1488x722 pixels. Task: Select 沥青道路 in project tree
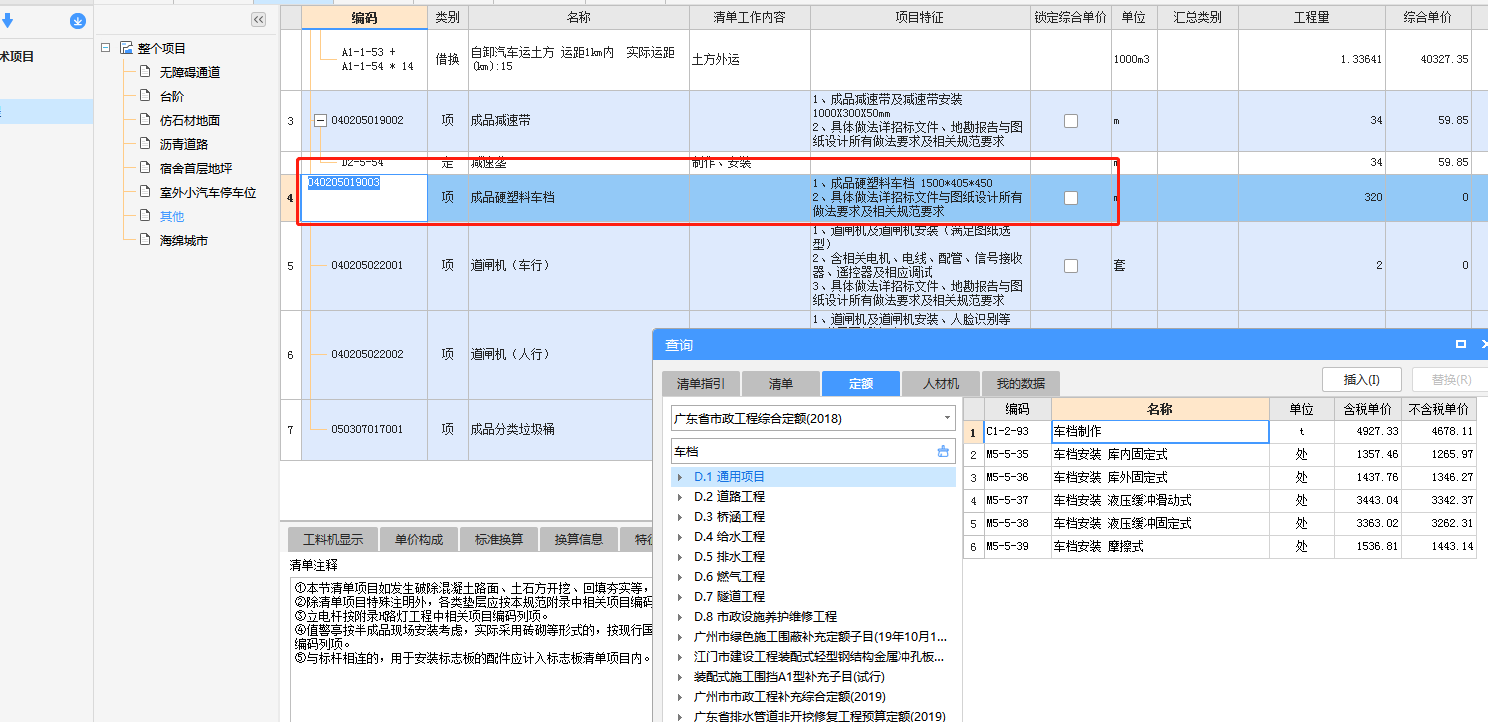tap(184, 144)
